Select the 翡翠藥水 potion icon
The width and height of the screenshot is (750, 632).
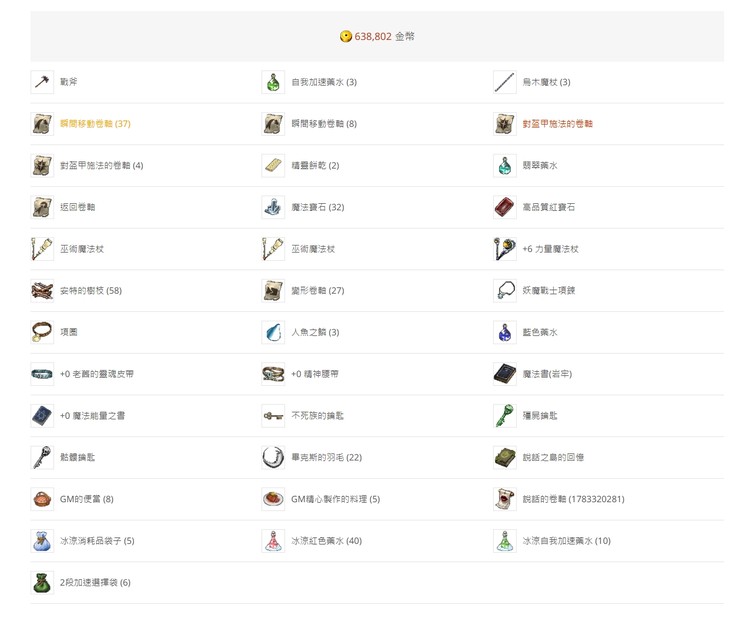click(x=505, y=165)
